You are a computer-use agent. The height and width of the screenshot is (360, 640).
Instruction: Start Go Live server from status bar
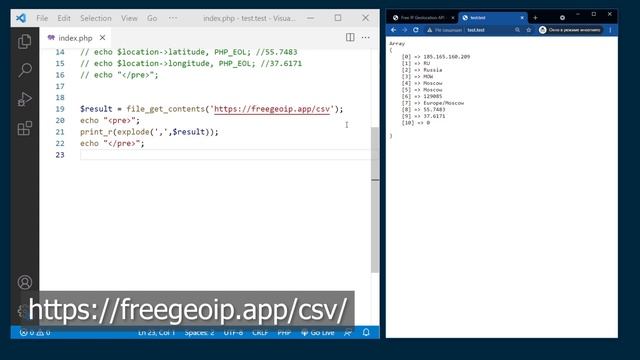(x=318, y=333)
